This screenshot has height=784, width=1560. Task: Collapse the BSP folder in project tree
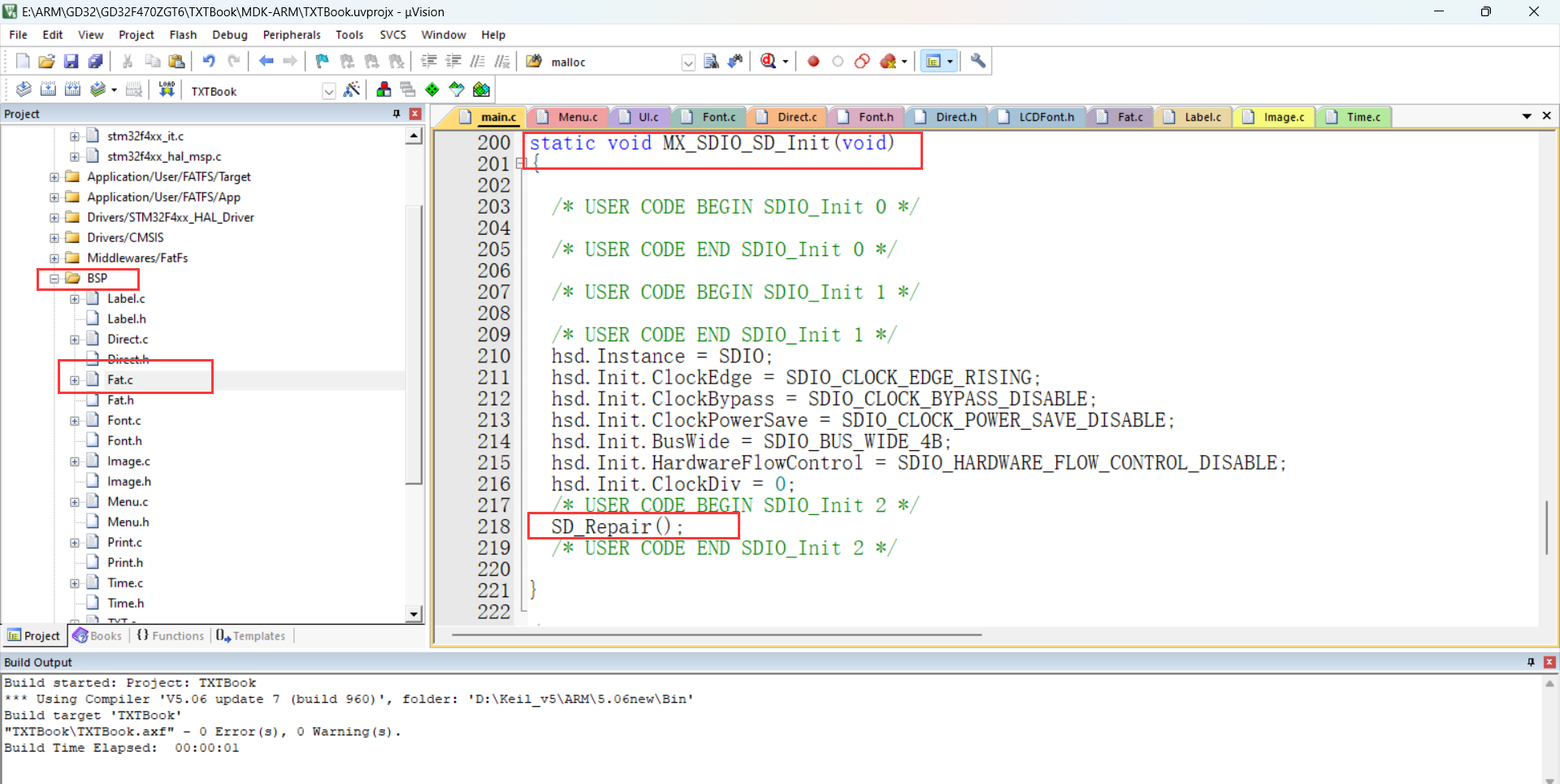click(54, 279)
